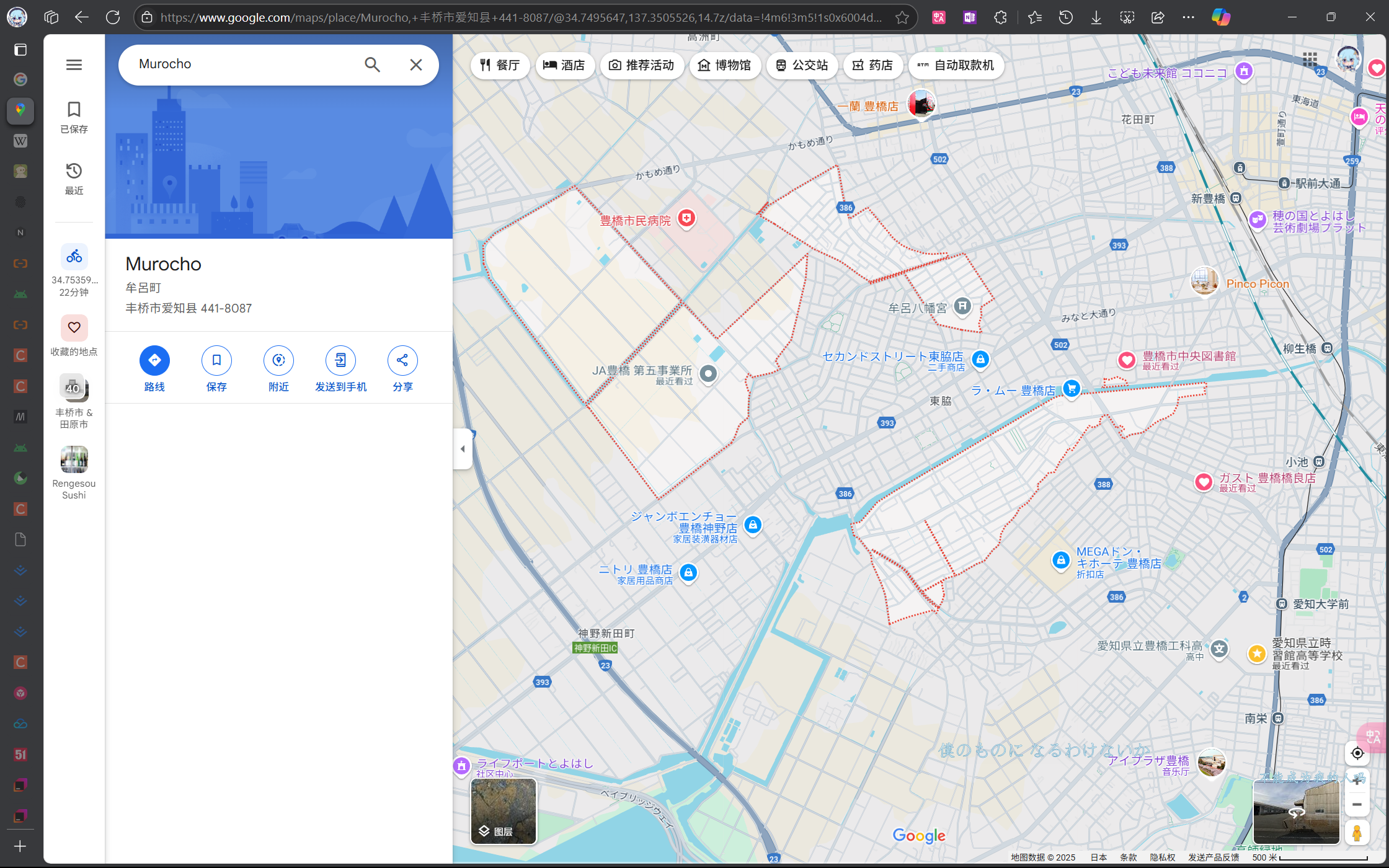Filter map by 酒店 hotels
Image resolution: width=1389 pixels, height=868 pixels.
[x=564, y=65]
